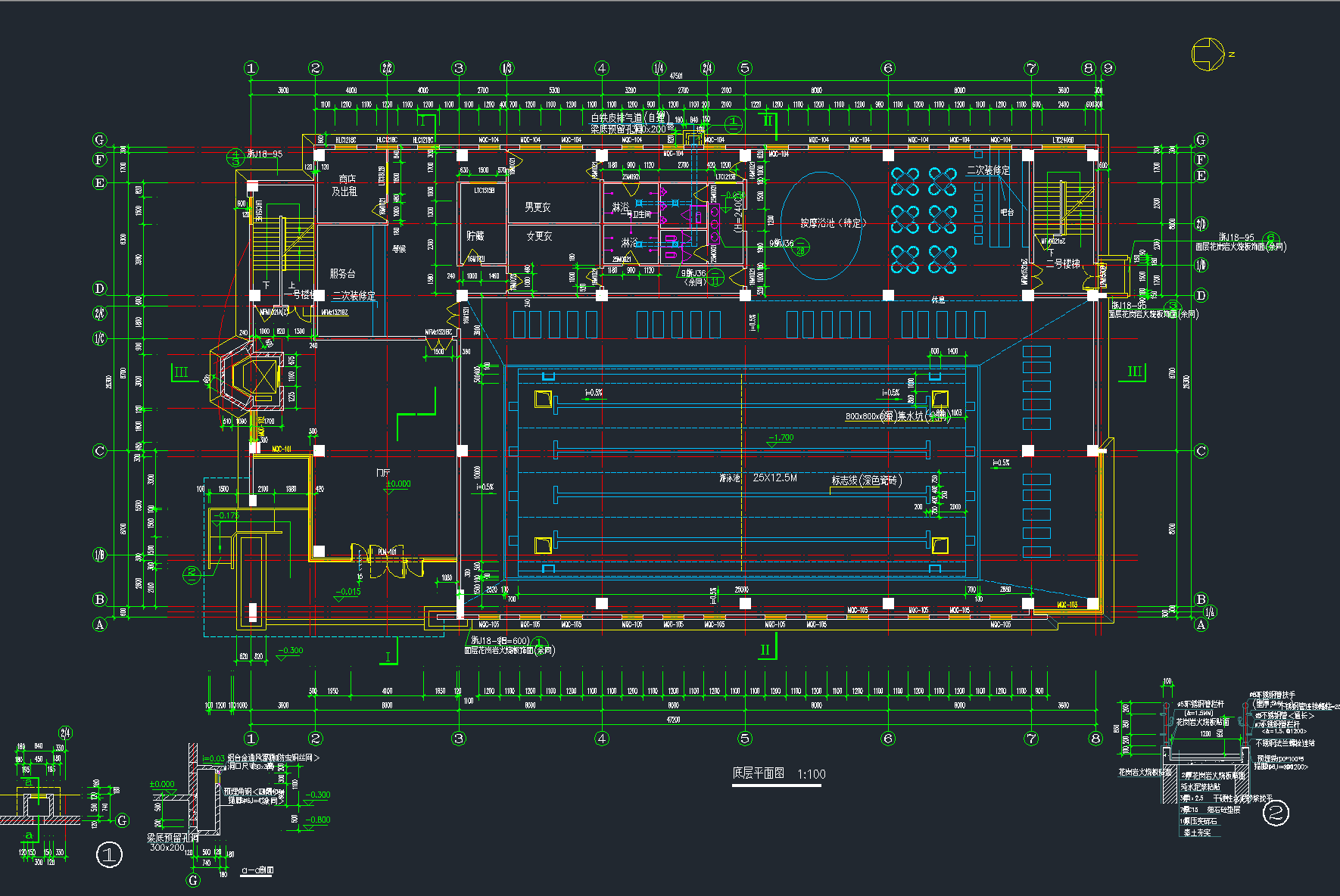The width and height of the screenshot is (1340, 896).
Task: Select the scale label 1:100
Action: pos(811,774)
